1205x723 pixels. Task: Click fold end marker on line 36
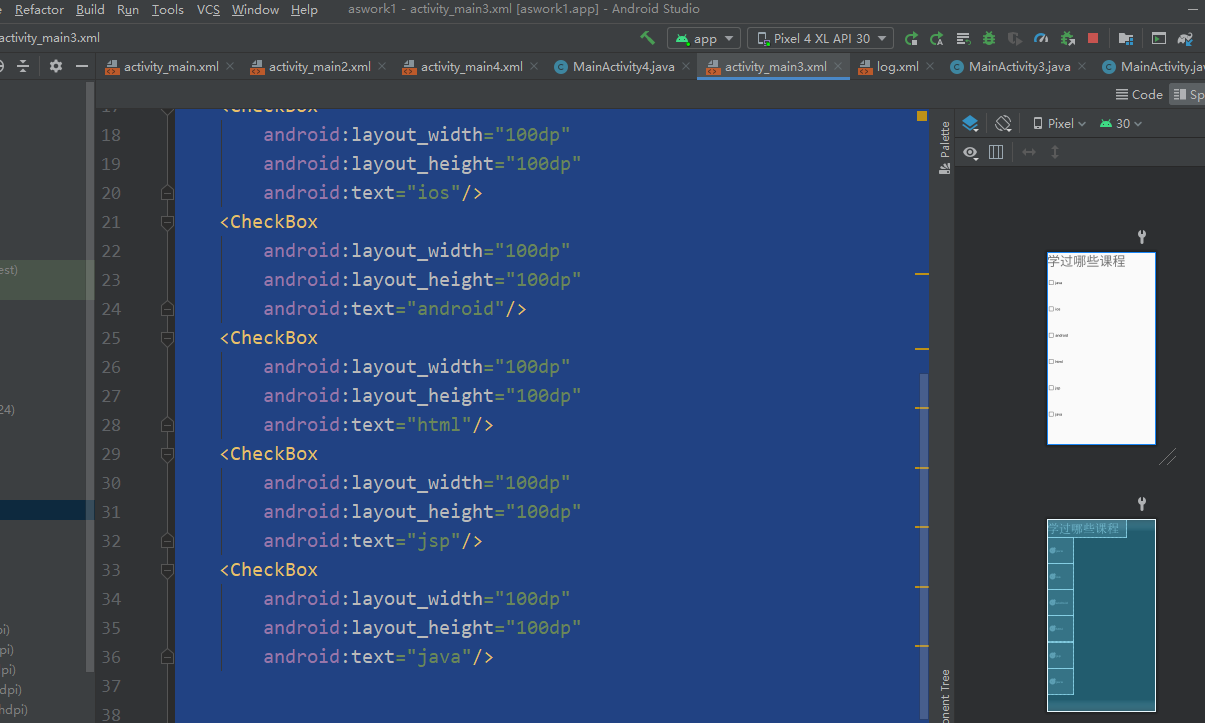click(x=167, y=656)
